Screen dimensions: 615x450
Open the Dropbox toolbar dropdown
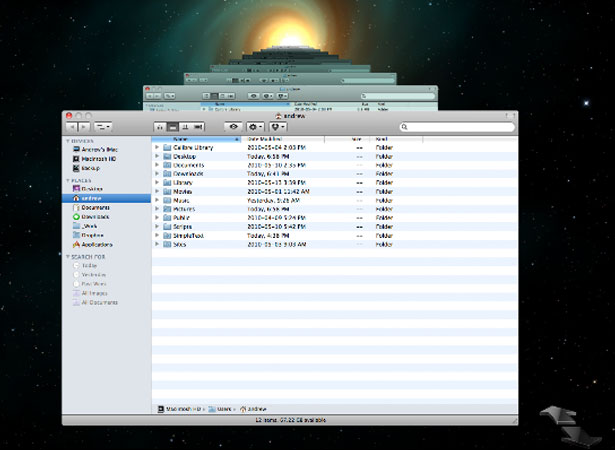(x=278, y=127)
